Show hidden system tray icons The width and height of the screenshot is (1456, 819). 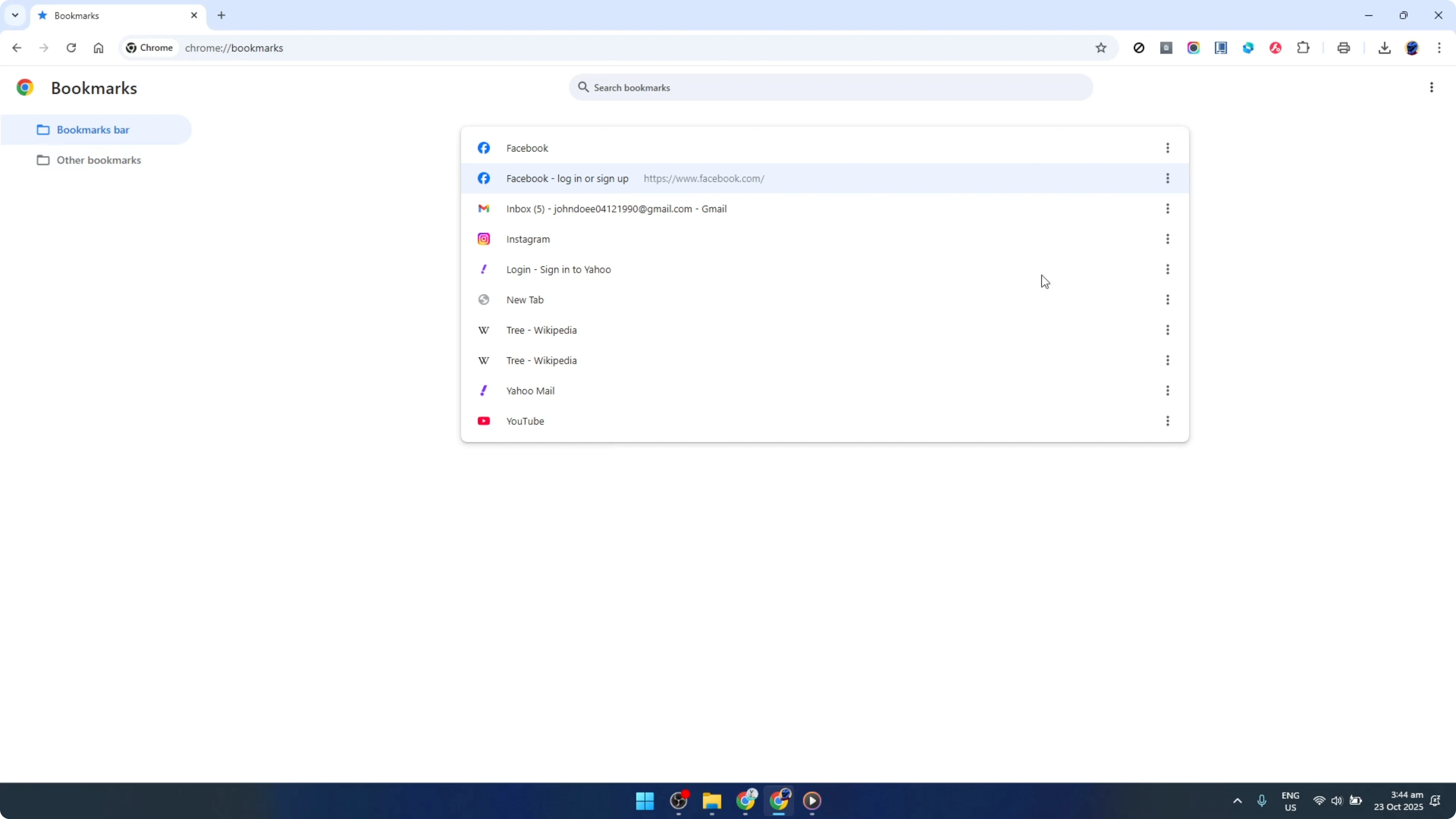1237,801
